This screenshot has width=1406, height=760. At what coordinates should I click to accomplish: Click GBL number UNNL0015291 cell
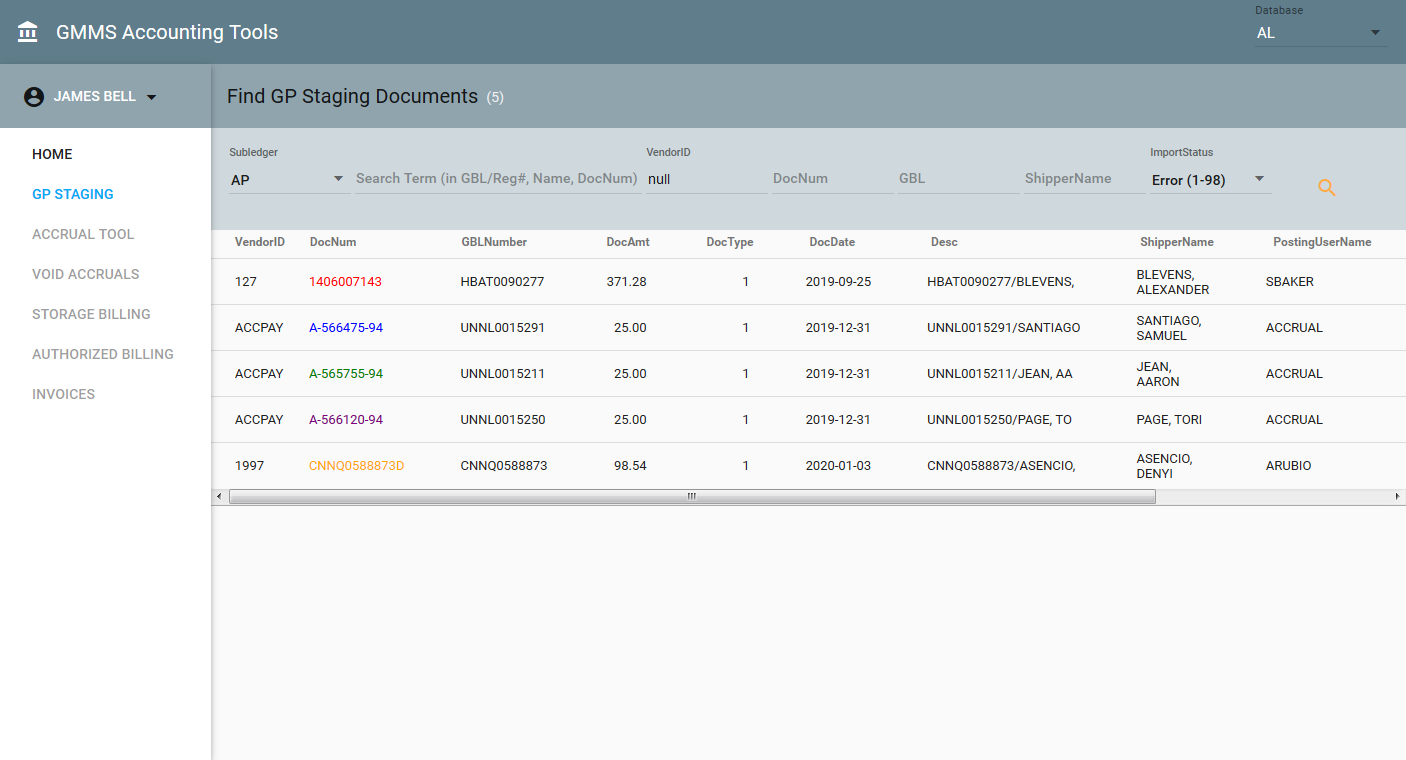pyautogui.click(x=503, y=328)
